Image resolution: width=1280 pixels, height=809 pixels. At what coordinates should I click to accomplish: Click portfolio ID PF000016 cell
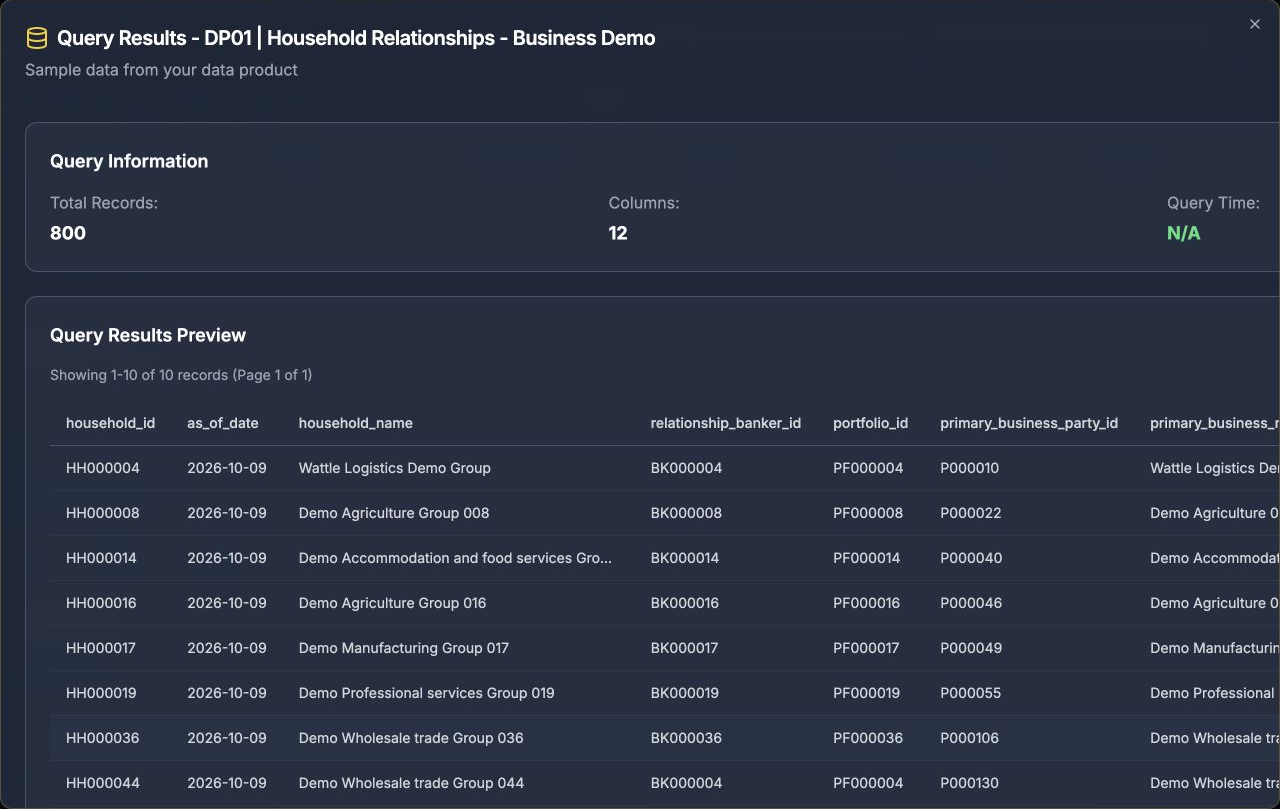pos(867,603)
